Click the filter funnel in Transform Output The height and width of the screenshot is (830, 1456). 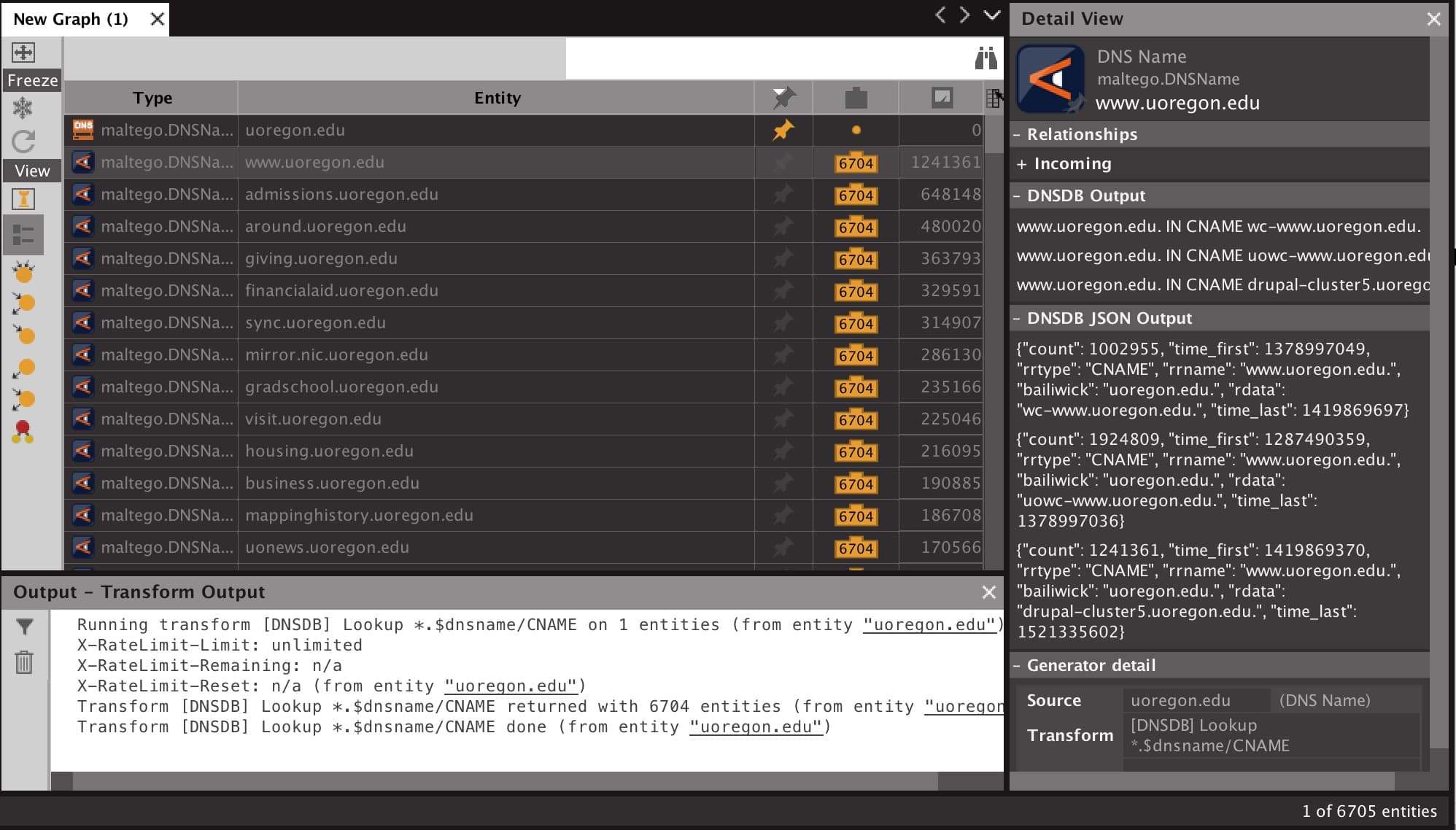pos(24,626)
